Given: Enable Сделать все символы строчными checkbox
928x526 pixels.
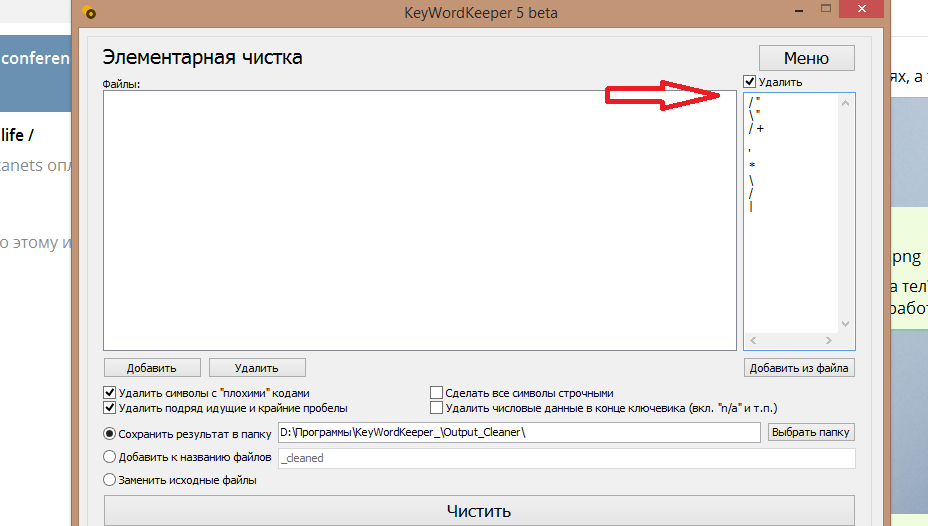Looking at the screenshot, I should pos(436,392).
